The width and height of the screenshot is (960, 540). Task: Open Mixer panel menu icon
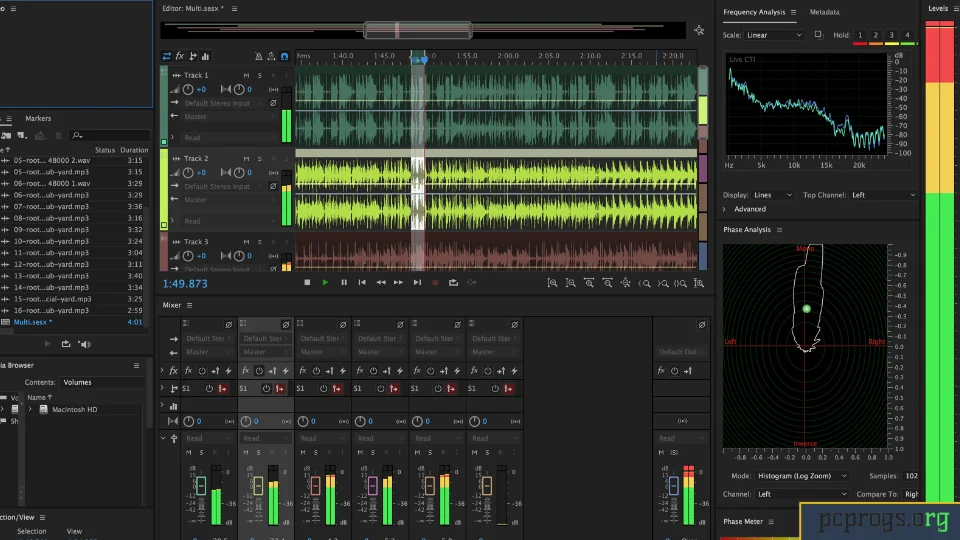189,305
